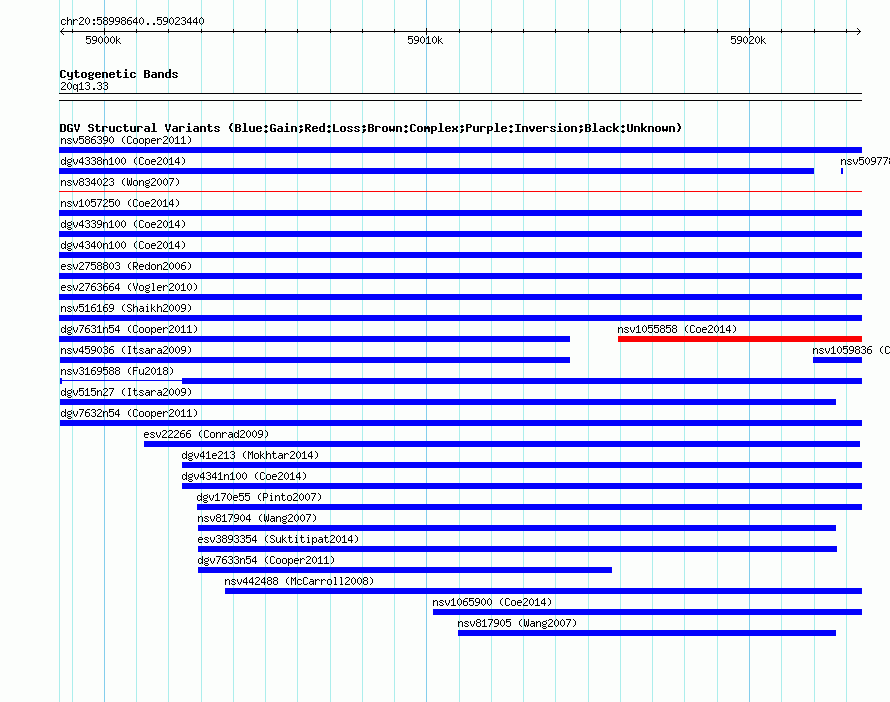Click the 59000k ruler position label
890x702 pixels.
(103, 40)
